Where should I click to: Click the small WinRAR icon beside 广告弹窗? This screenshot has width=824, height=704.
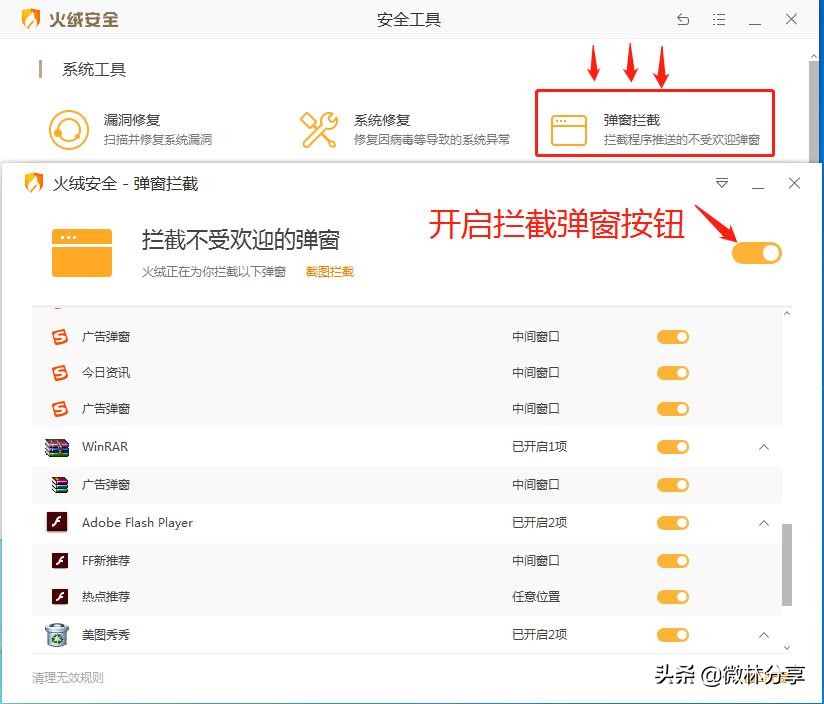[60, 484]
